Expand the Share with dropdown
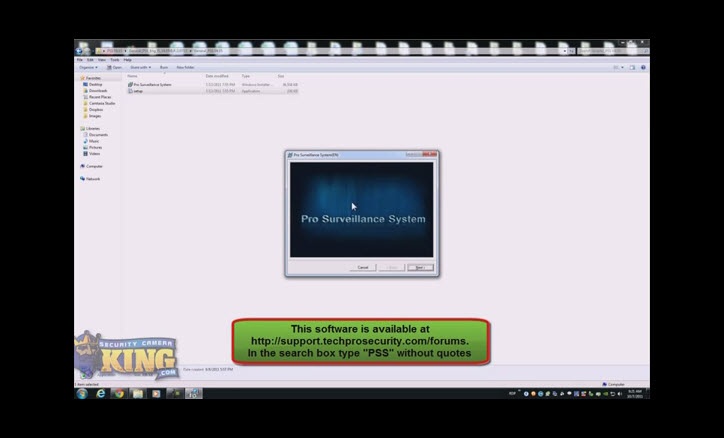Image resolution: width=724 pixels, height=438 pixels. point(140,67)
